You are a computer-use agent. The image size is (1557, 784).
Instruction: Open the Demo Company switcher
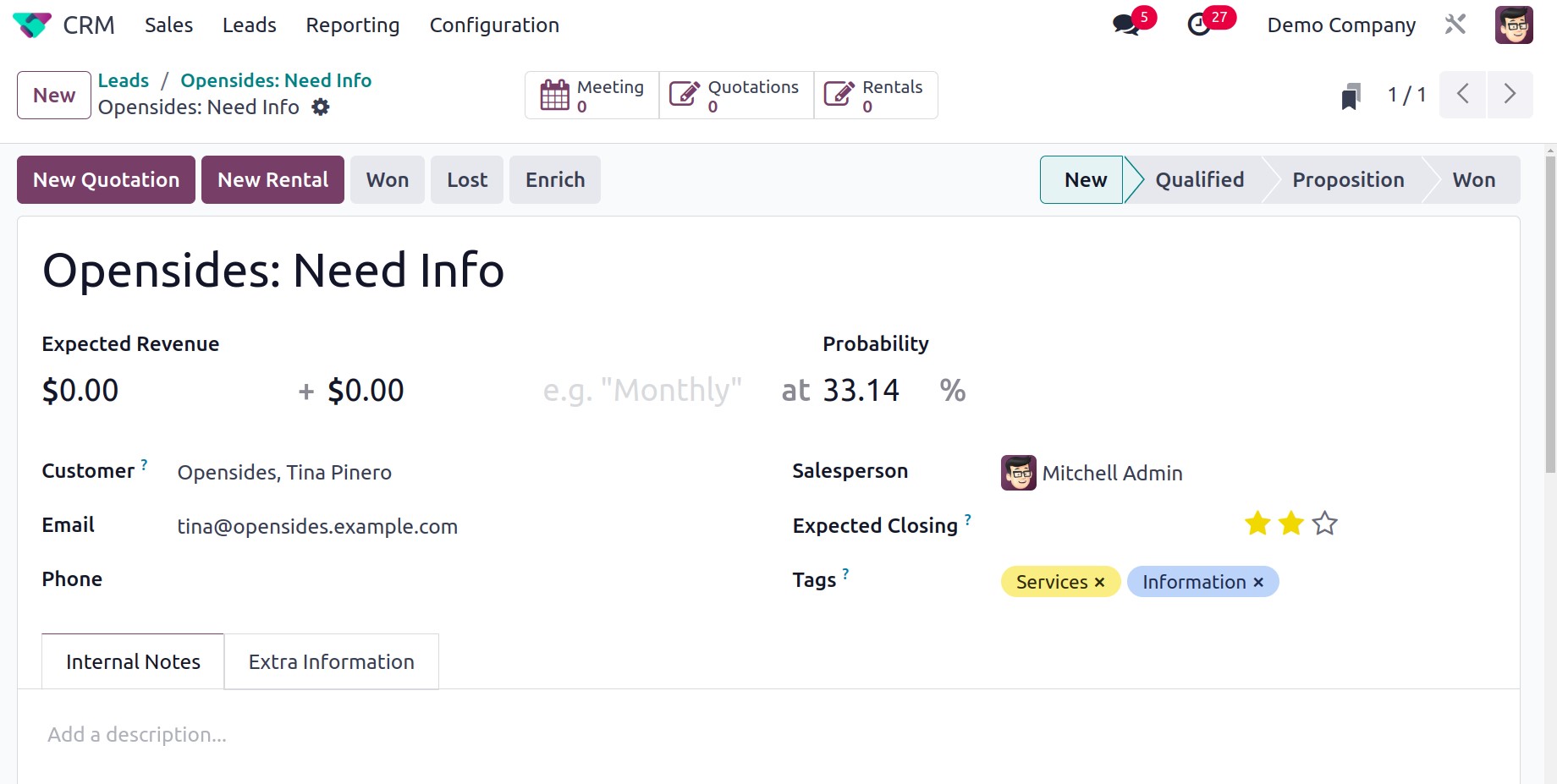point(1341,25)
